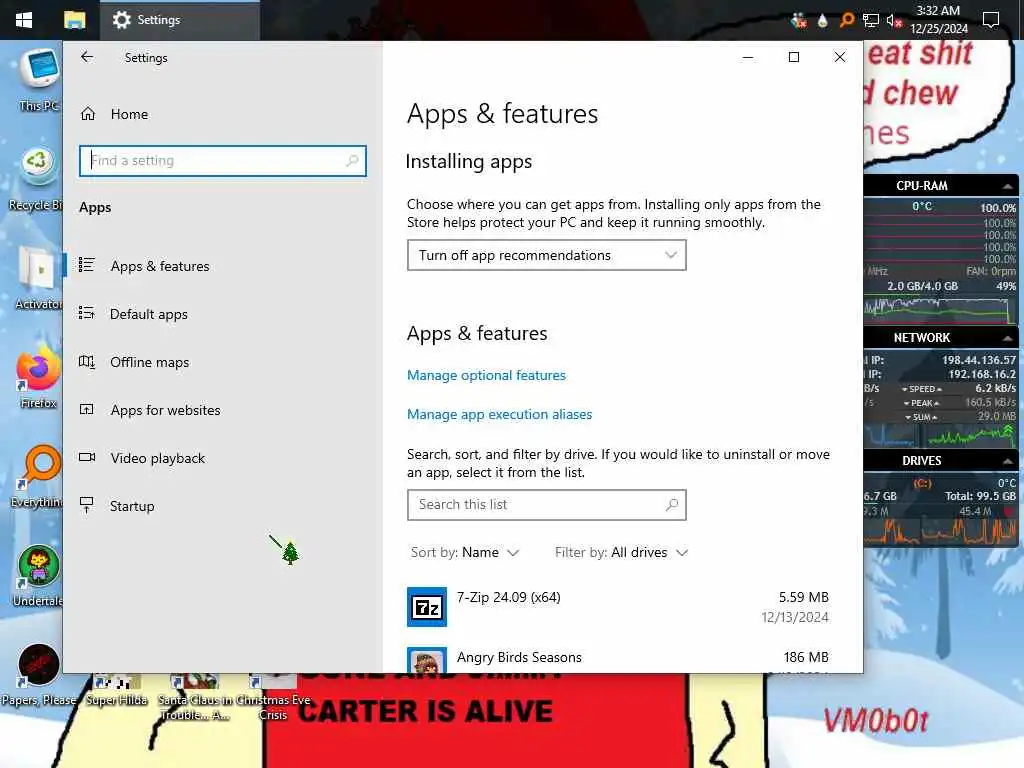Click the PEAK selector in network gadget
1024x768 pixels.
coord(921,403)
